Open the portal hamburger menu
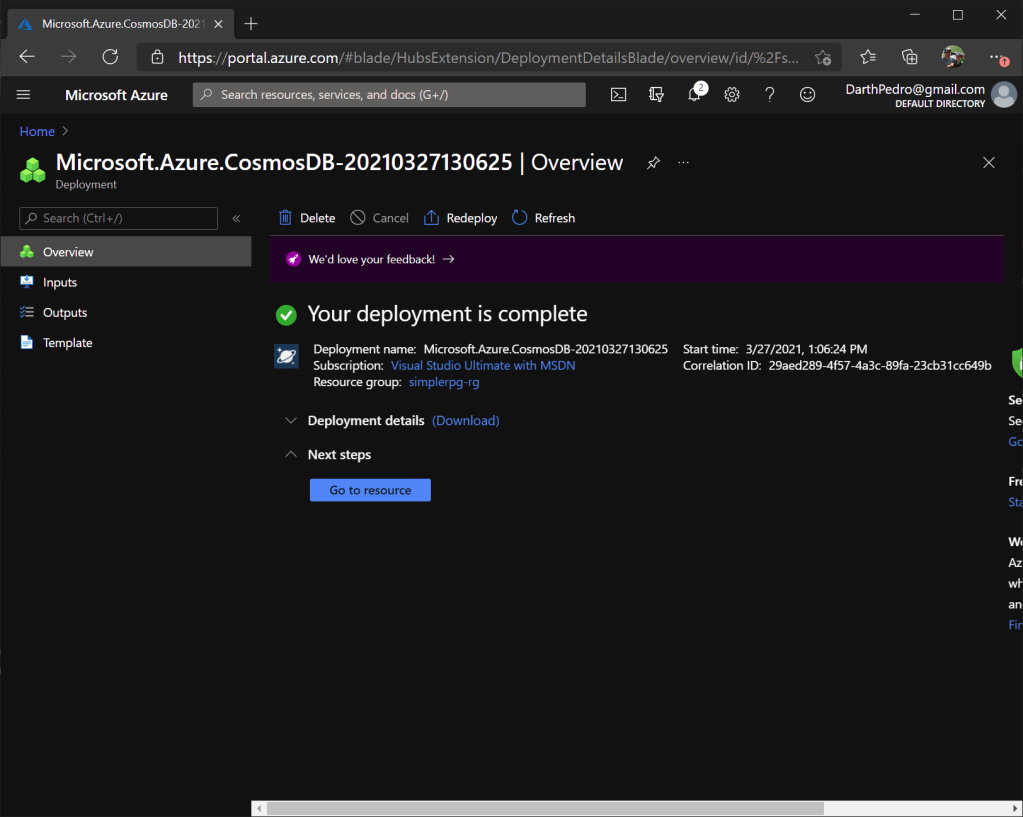This screenshot has width=1023, height=817. pos(24,95)
